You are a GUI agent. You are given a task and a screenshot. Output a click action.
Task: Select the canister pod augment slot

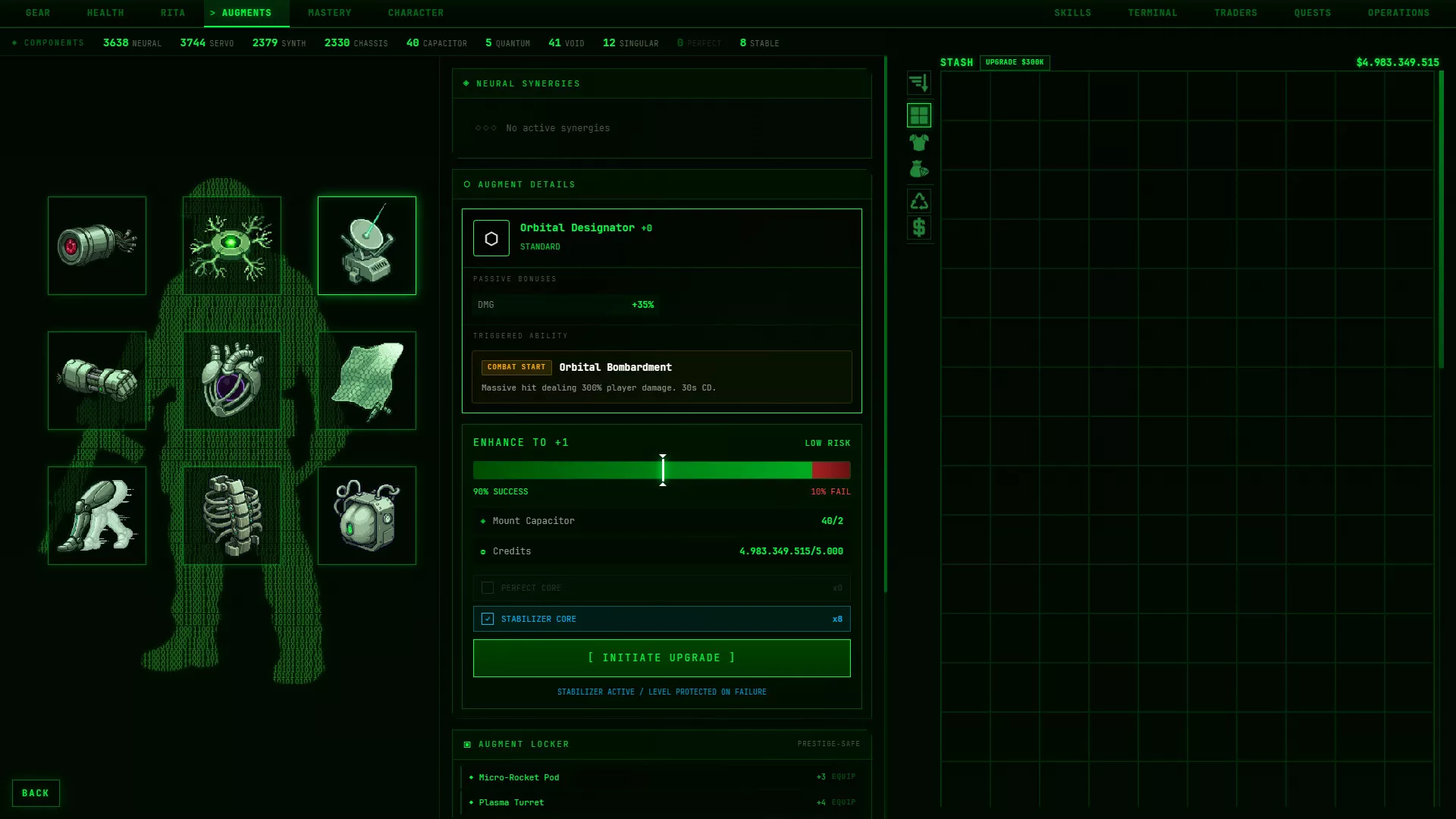coord(367,516)
